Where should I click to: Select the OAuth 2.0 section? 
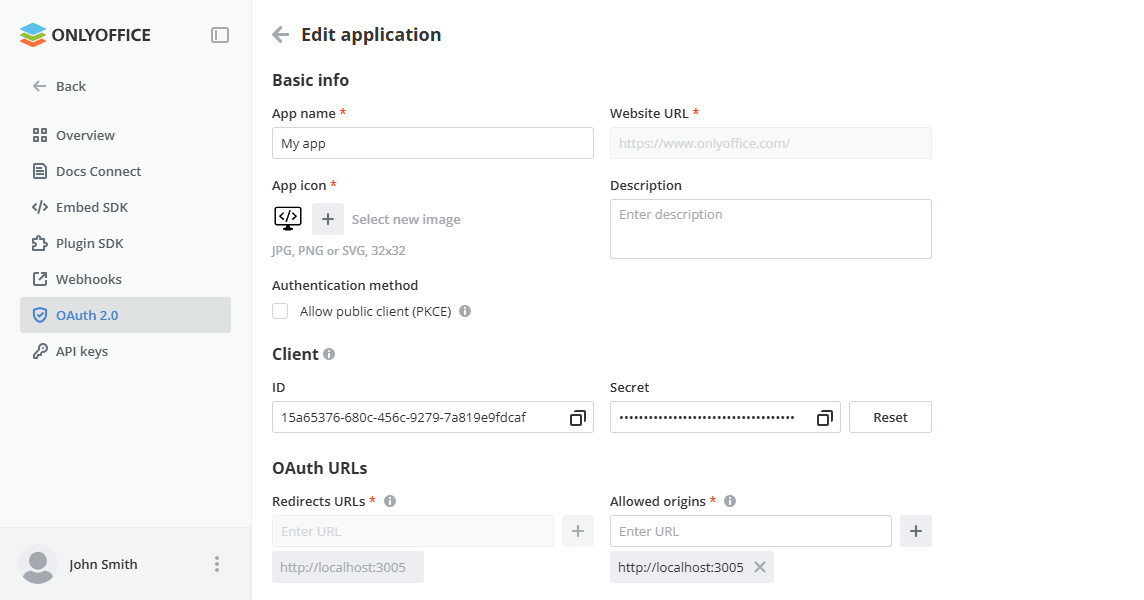pyautogui.click(x=125, y=315)
